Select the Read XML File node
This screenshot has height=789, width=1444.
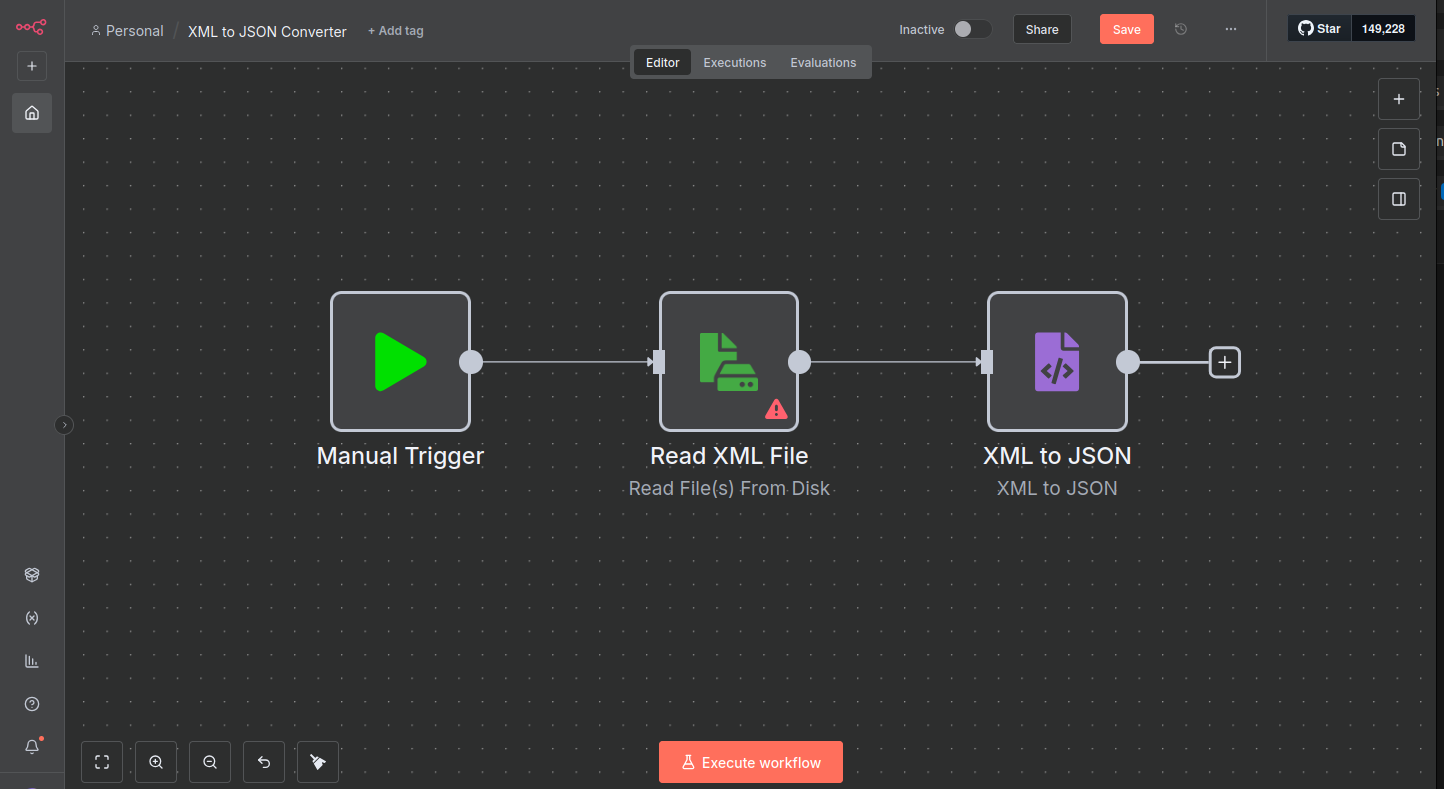729,361
